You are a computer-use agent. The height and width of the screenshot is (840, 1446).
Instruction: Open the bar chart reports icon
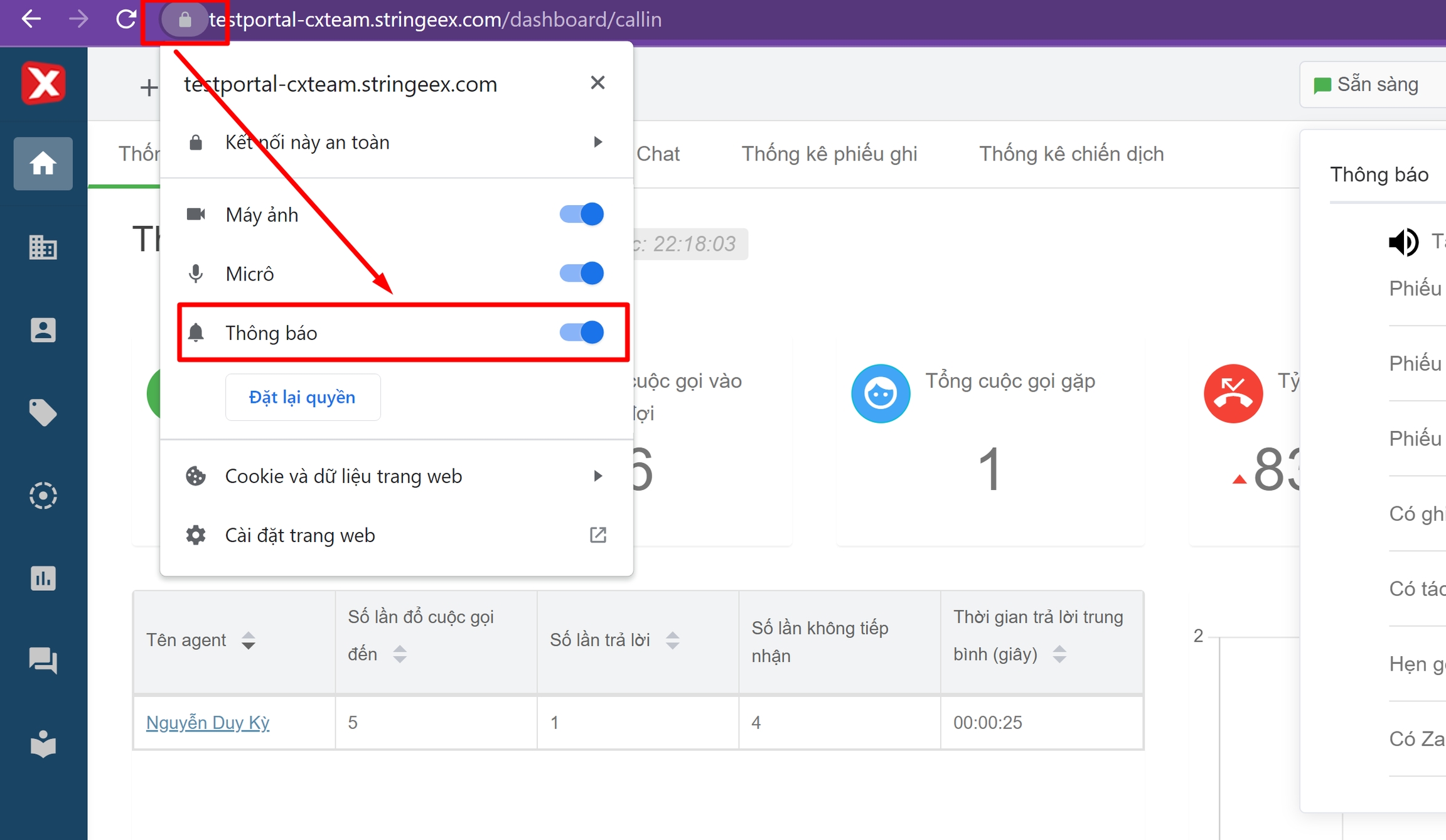pos(43,578)
